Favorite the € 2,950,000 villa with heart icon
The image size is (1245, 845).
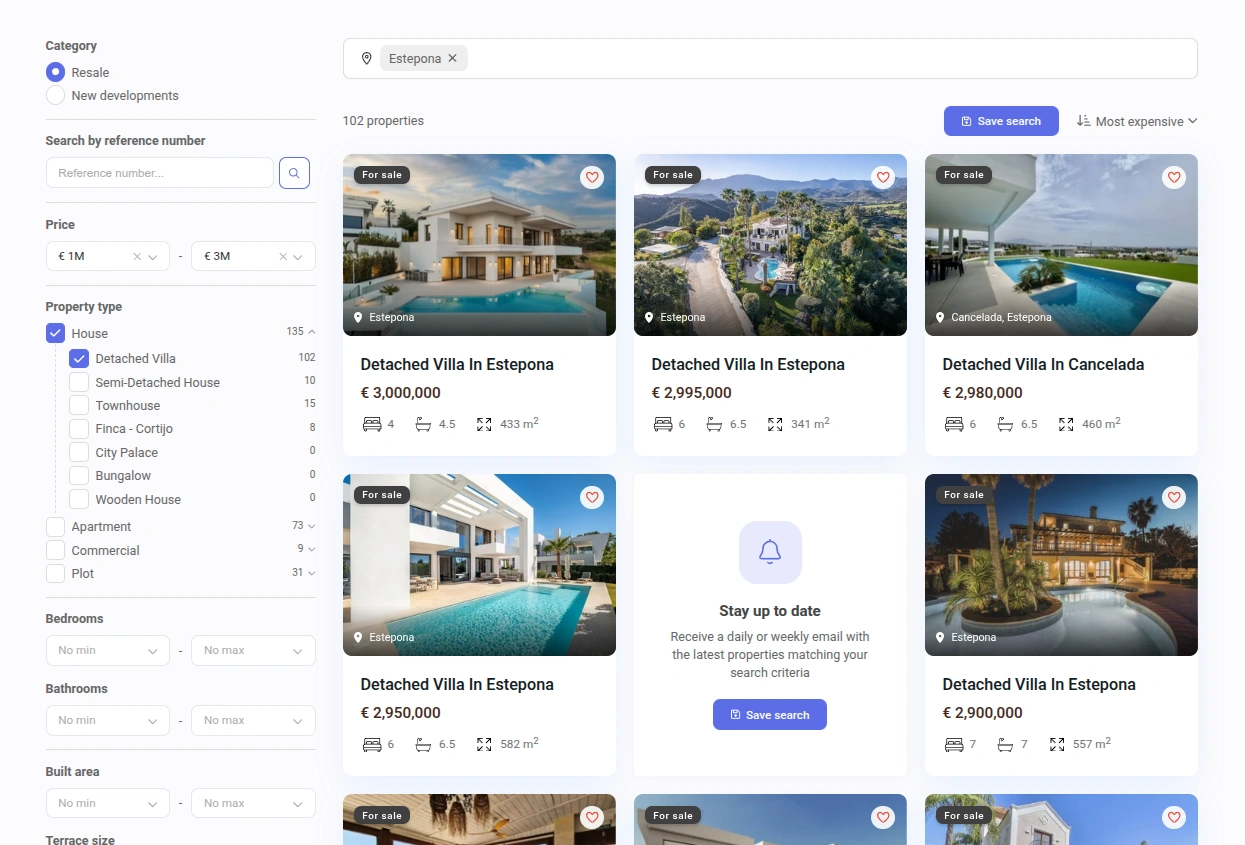tap(592, 497)
